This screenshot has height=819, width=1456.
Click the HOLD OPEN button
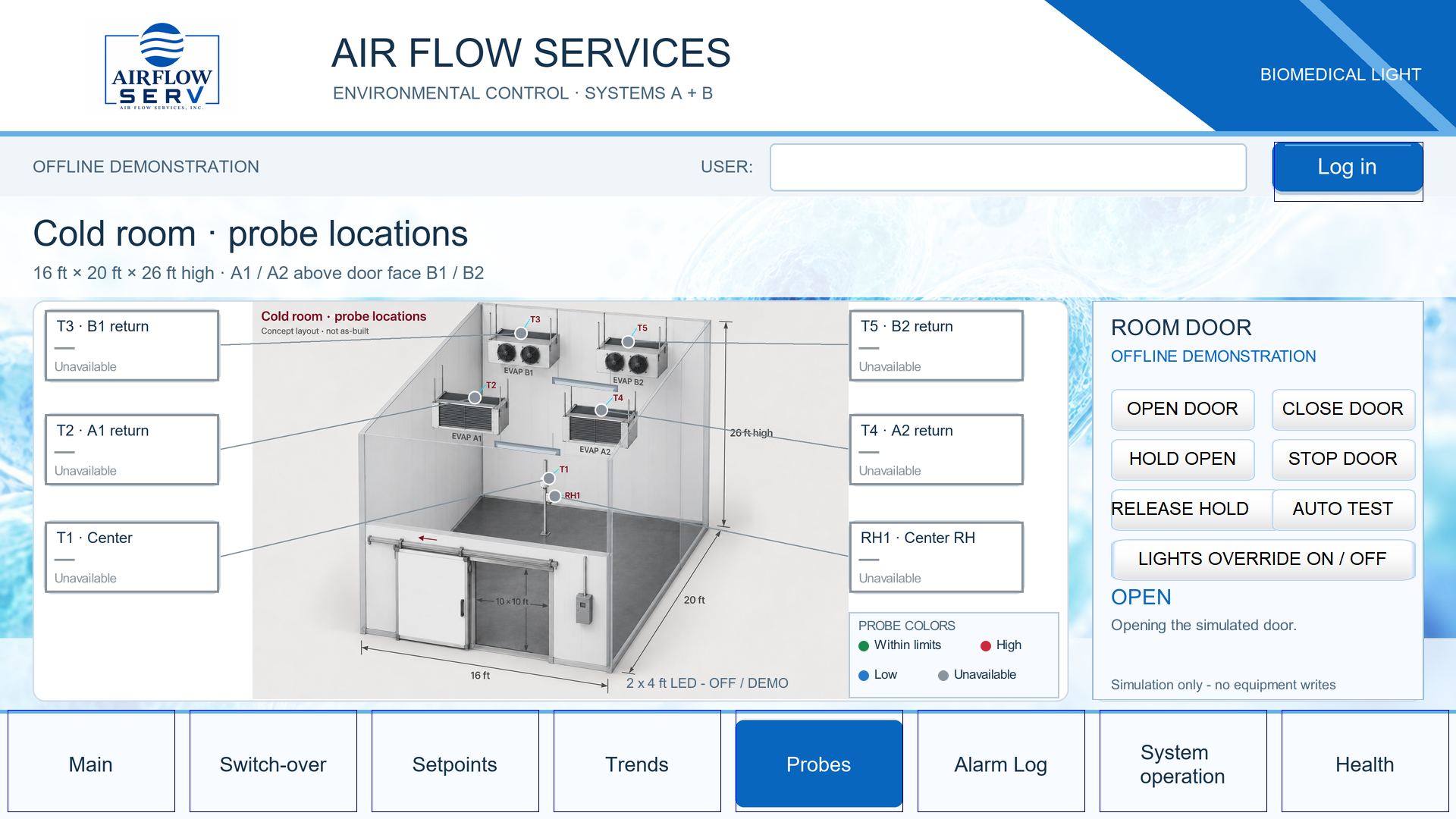click(x=1182, y=460)
